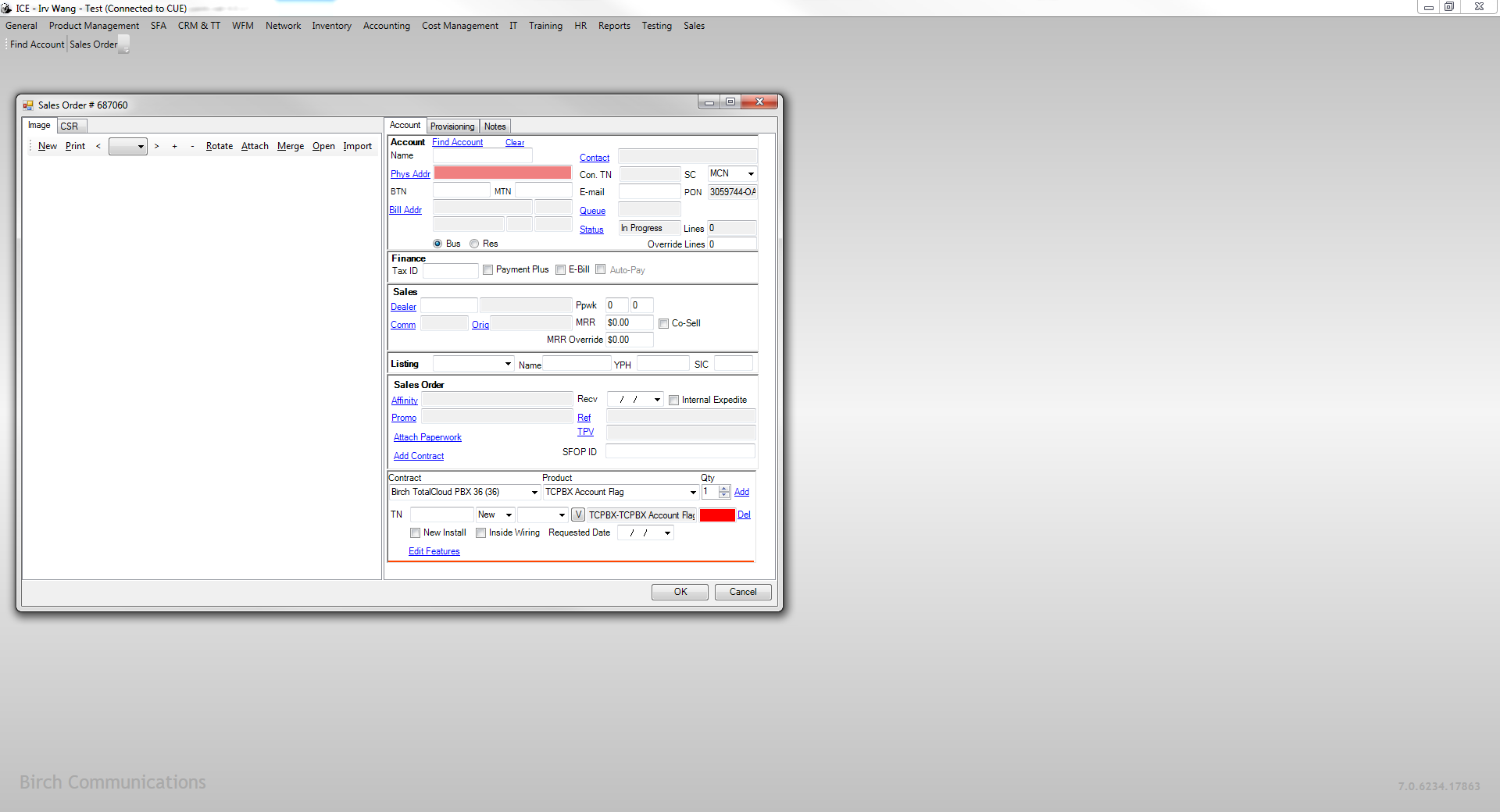Image resolution: width=1500 pixels, height=812 pixels.
Task: Check the Internal Expedite box
Action: [x=673, y=401]
